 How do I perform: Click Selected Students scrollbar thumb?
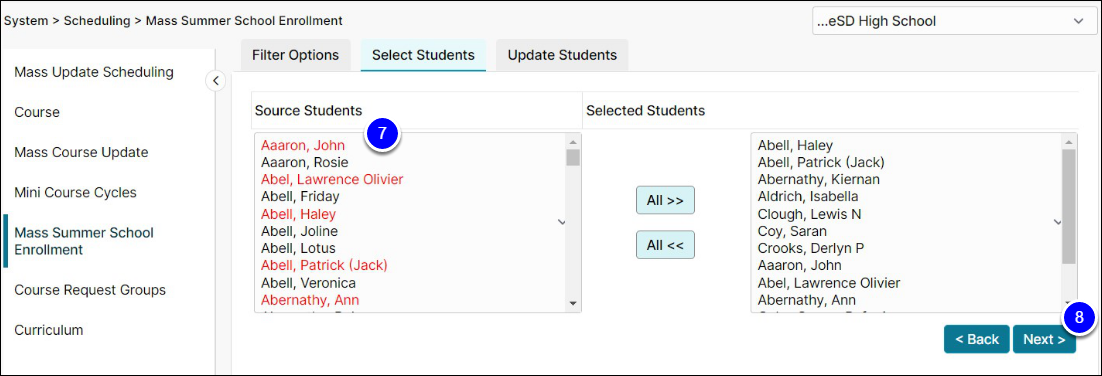pos(1069,207)
